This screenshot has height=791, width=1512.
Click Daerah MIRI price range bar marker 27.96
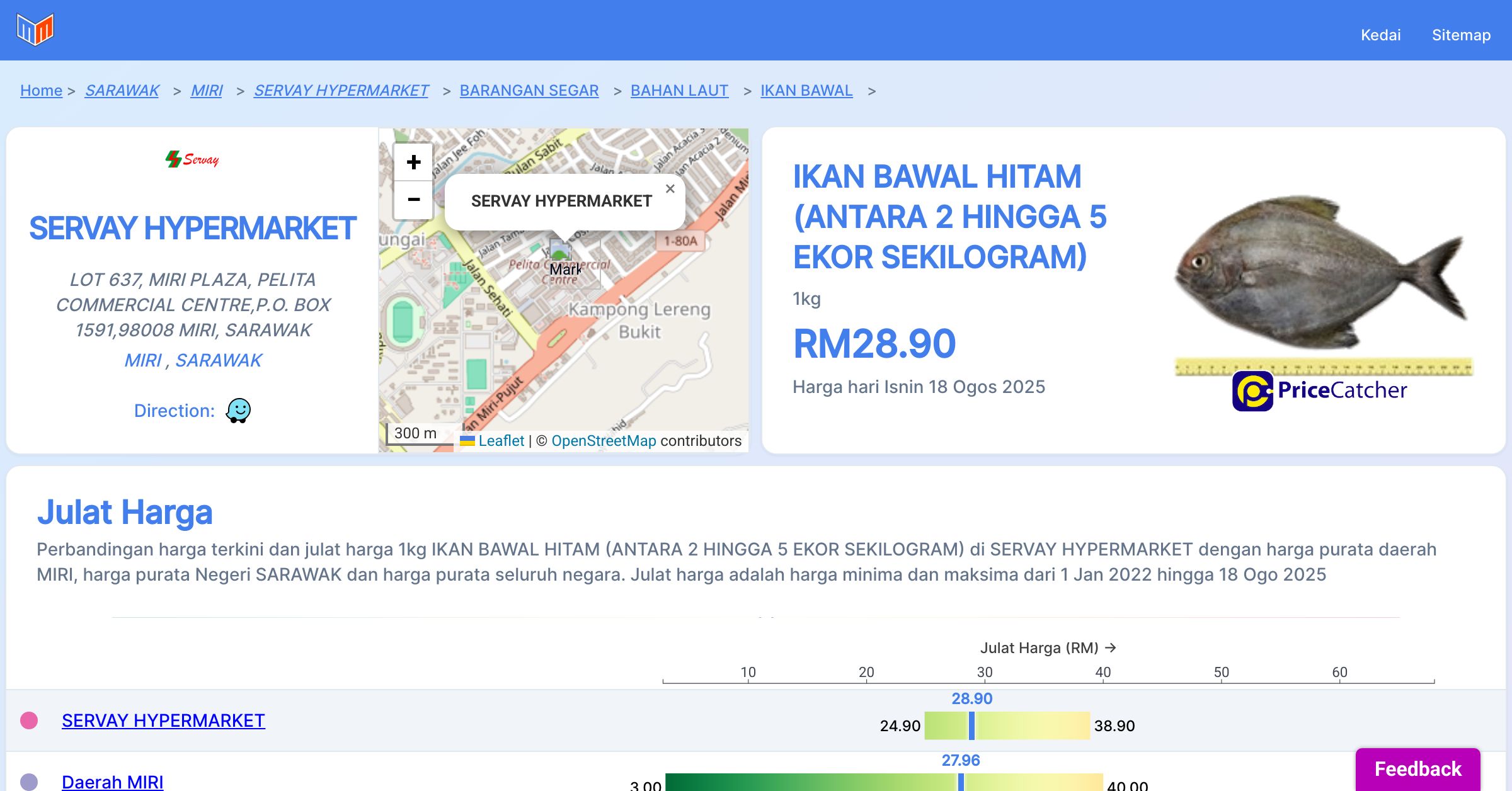(961, 782)
